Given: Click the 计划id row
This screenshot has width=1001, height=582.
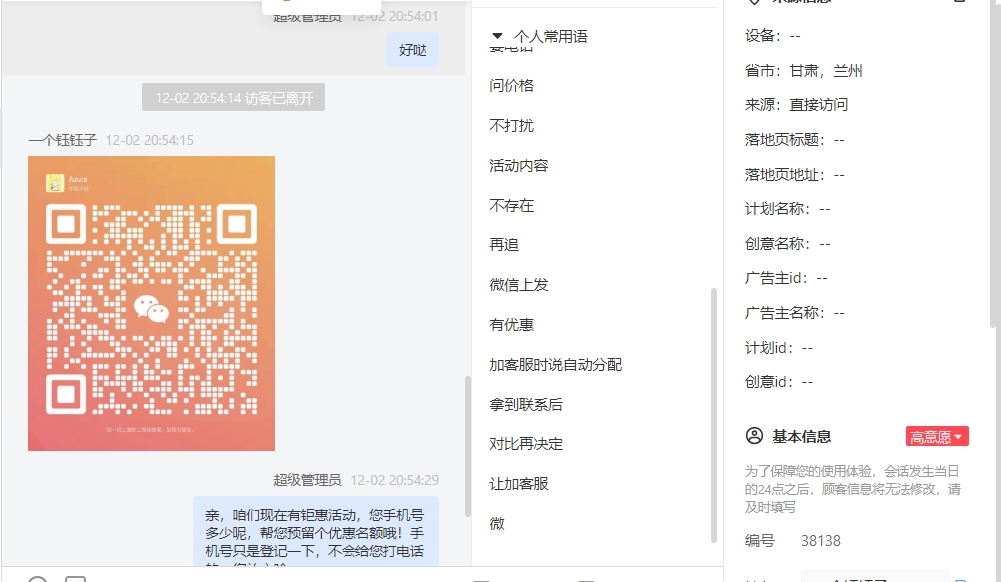Looking at the screenshot, I should pos(779,348).
